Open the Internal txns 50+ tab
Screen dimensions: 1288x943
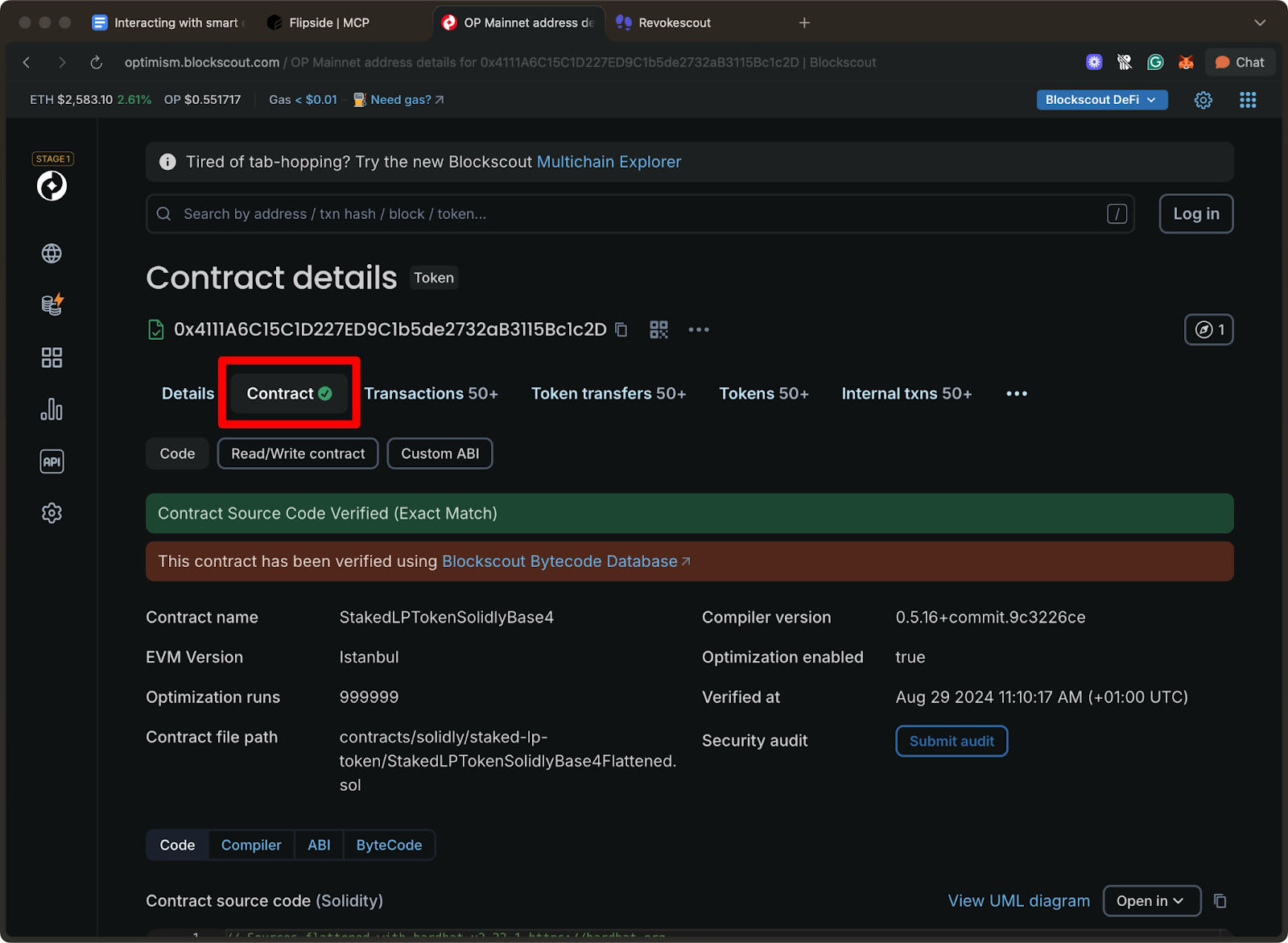[x=906, y=394]
